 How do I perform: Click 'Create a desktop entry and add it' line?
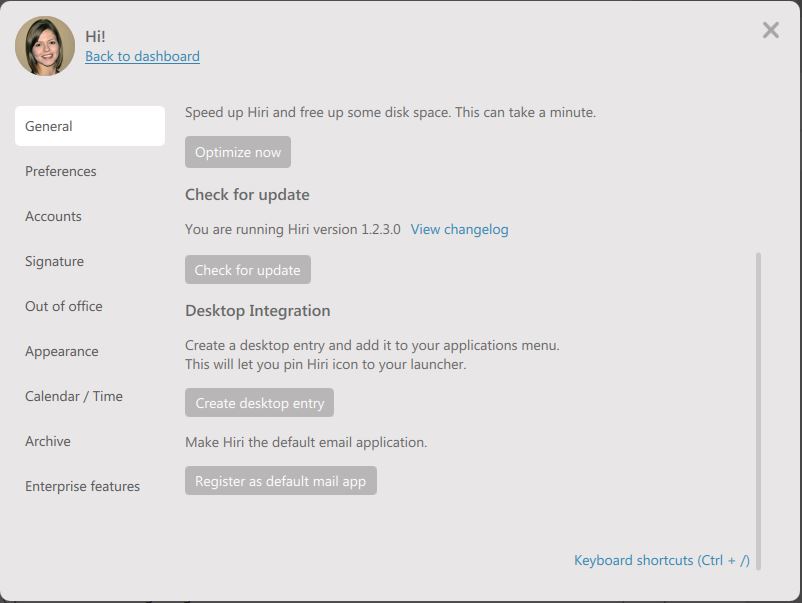click(372, 345)
